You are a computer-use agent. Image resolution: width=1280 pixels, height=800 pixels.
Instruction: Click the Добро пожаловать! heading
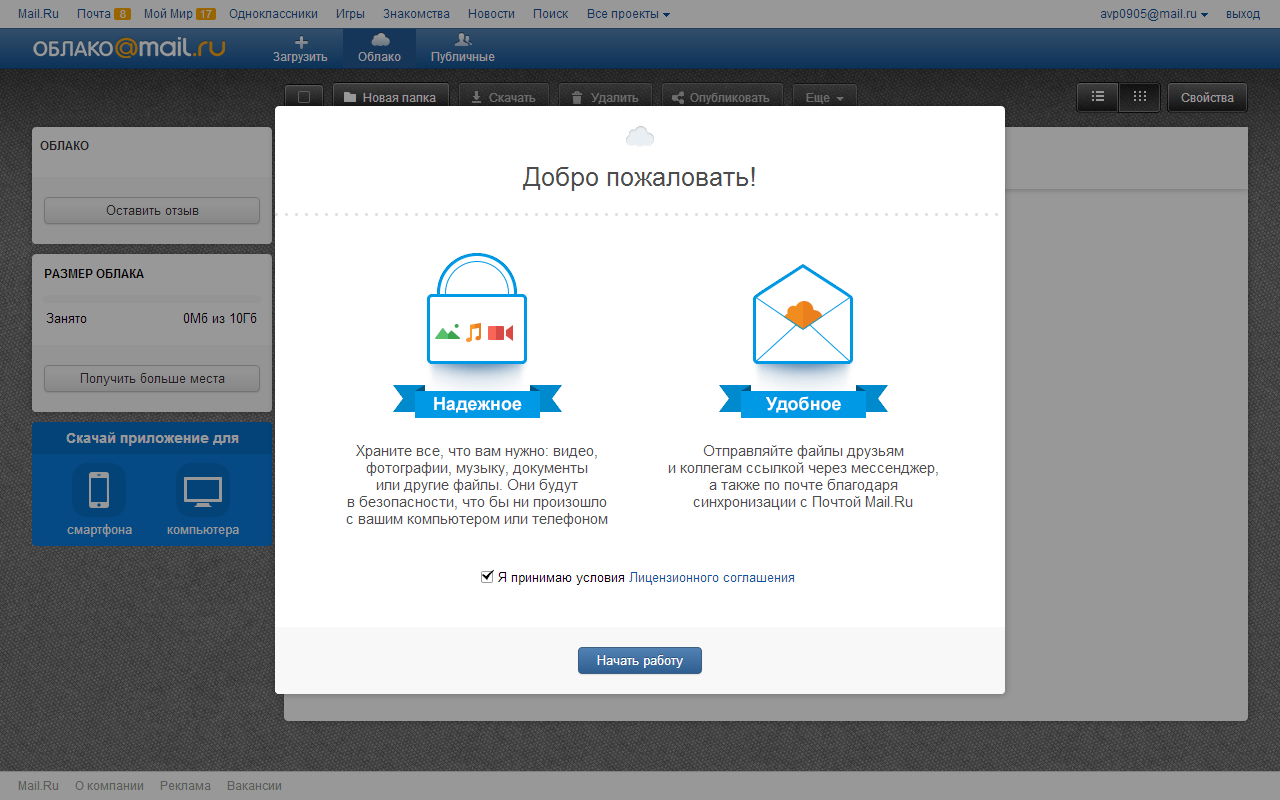tap(640, 178)
